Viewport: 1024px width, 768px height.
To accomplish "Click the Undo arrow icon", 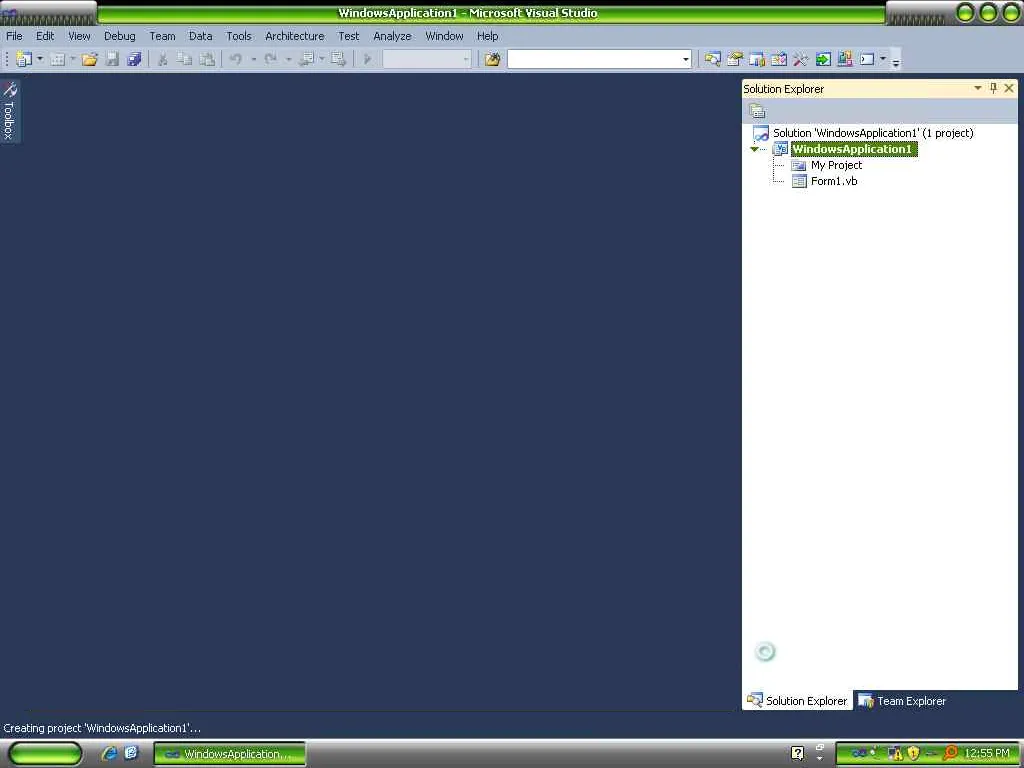I will pyautogui.click(x=236, y=59).
